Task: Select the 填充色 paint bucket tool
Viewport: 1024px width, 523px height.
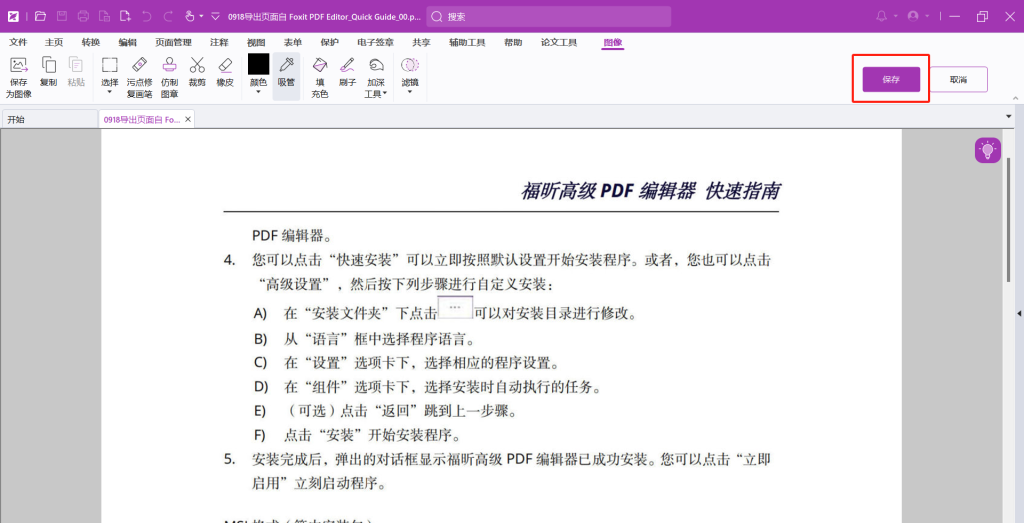Action: point(320,77)
